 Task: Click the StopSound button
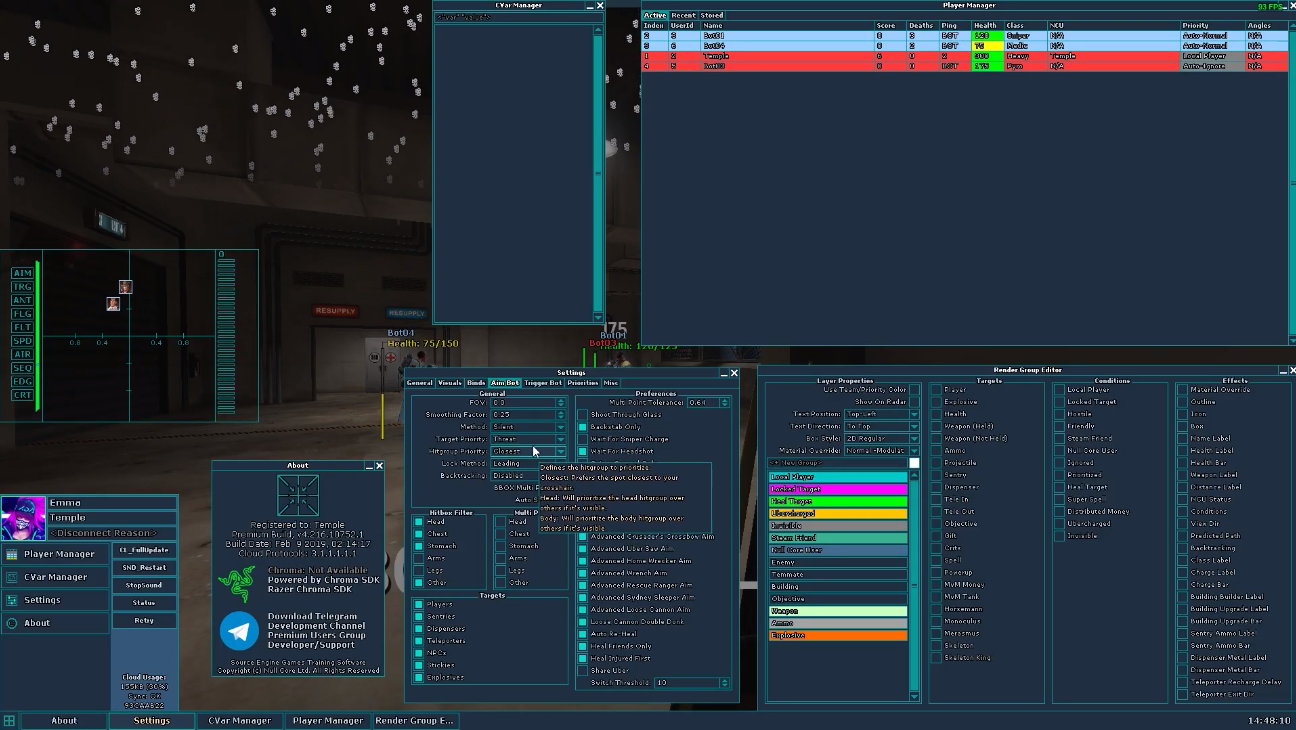click(144, 585)
